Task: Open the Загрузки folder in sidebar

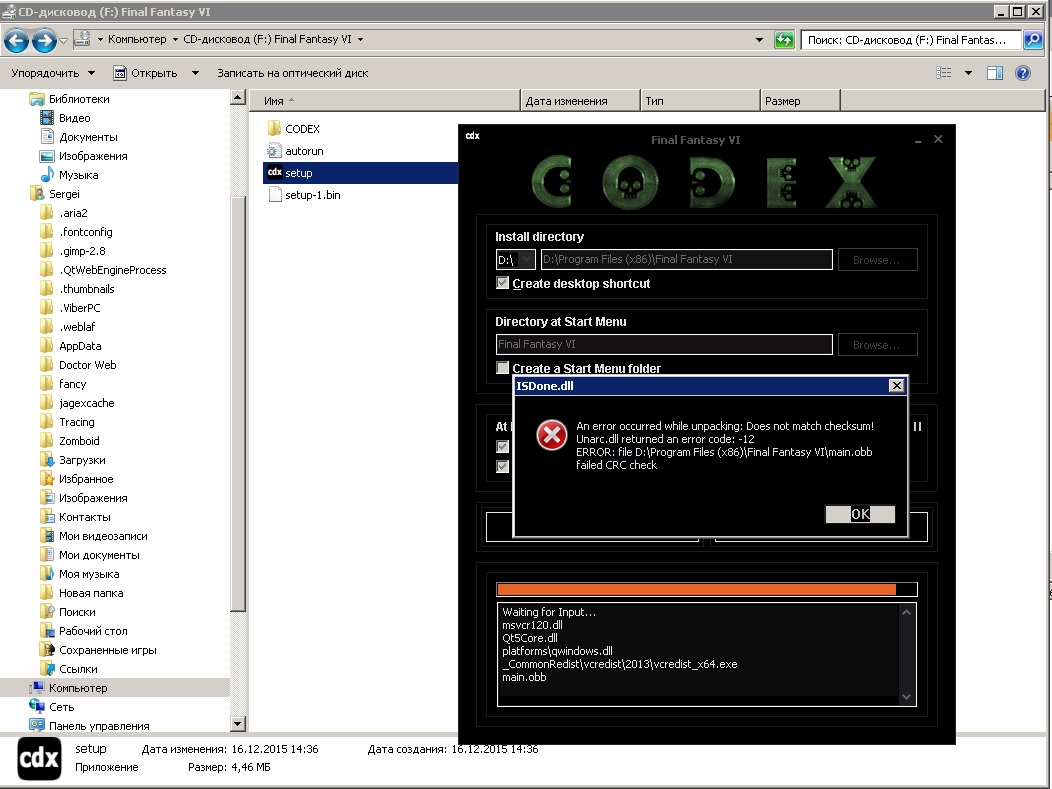Action: [81, 460]
